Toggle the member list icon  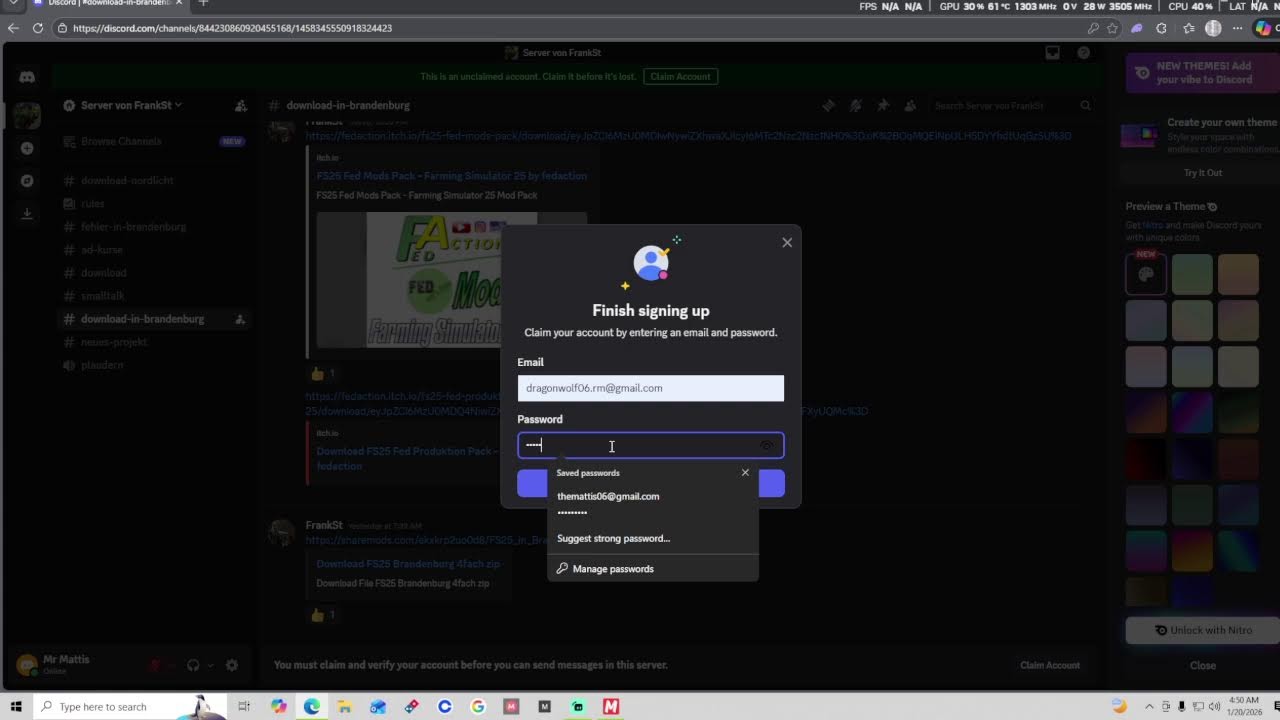[x=910, y=106]
